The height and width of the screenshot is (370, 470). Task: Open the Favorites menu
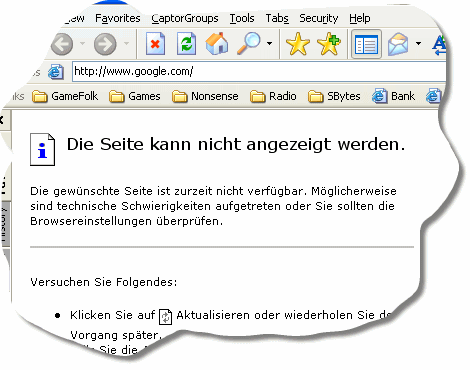(118, 18)
